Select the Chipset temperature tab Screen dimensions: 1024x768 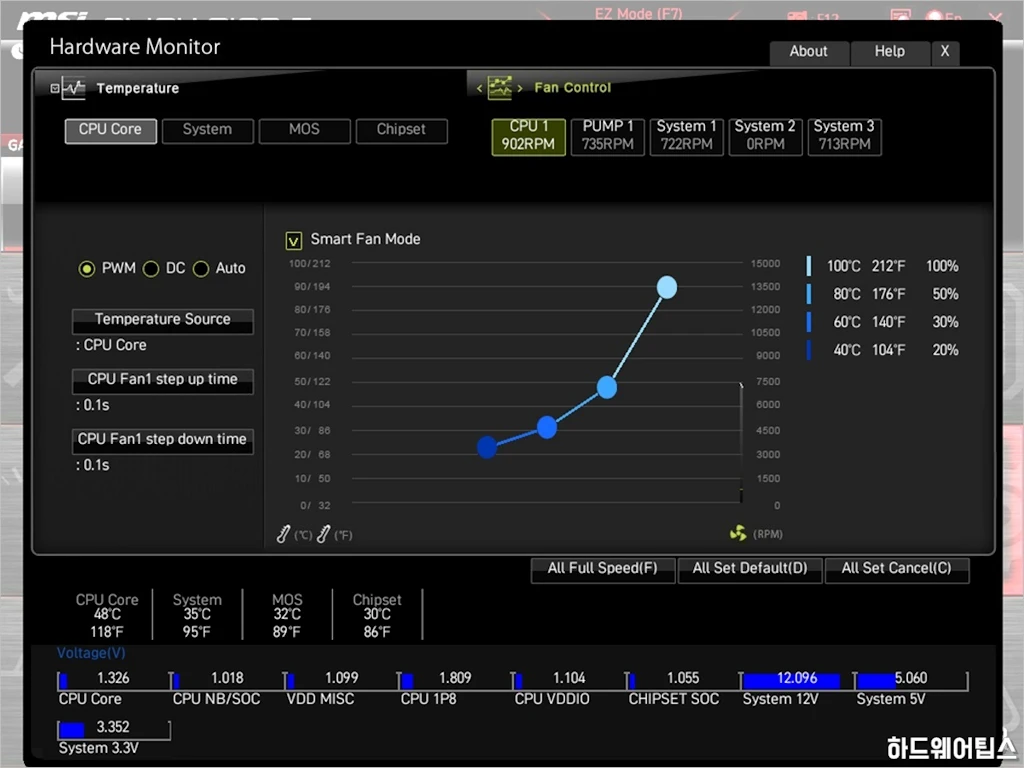pos(402,131)
